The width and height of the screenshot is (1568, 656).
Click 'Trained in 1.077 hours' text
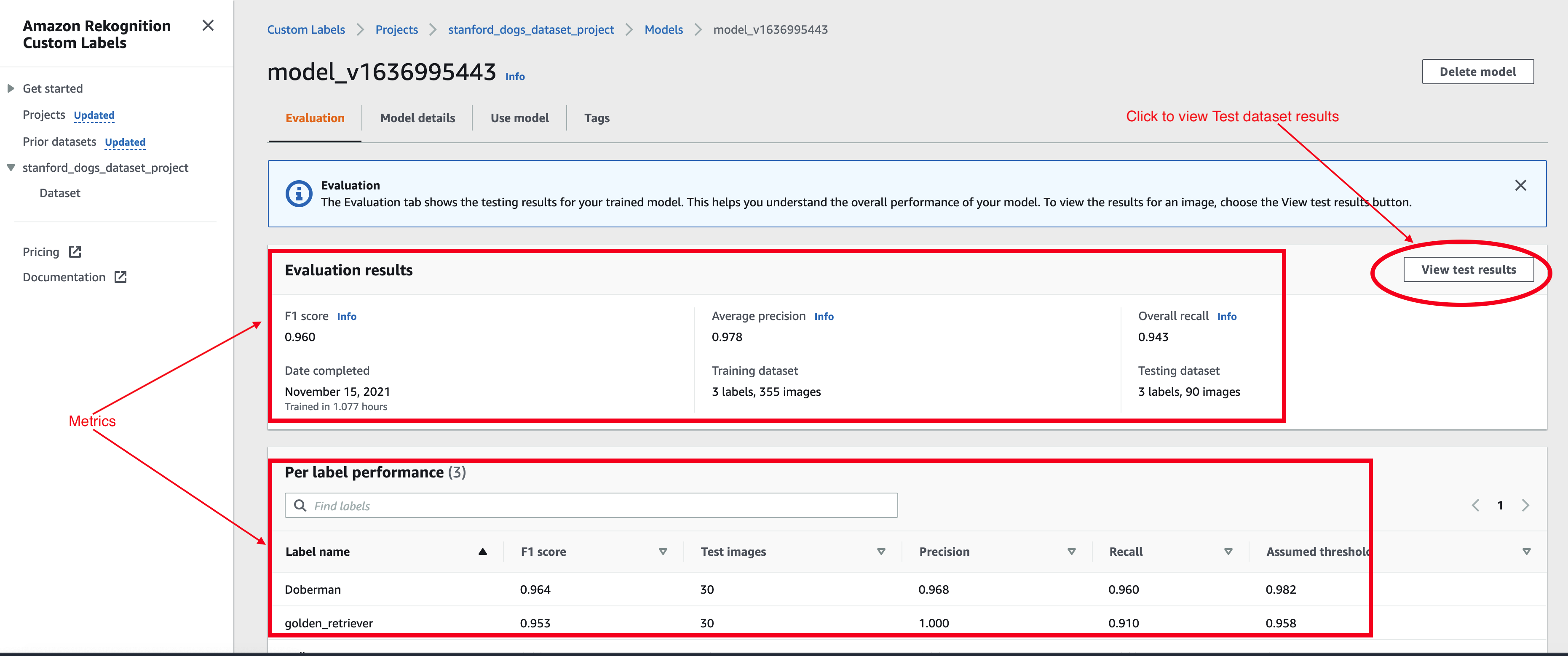click(x=336, y=407)
